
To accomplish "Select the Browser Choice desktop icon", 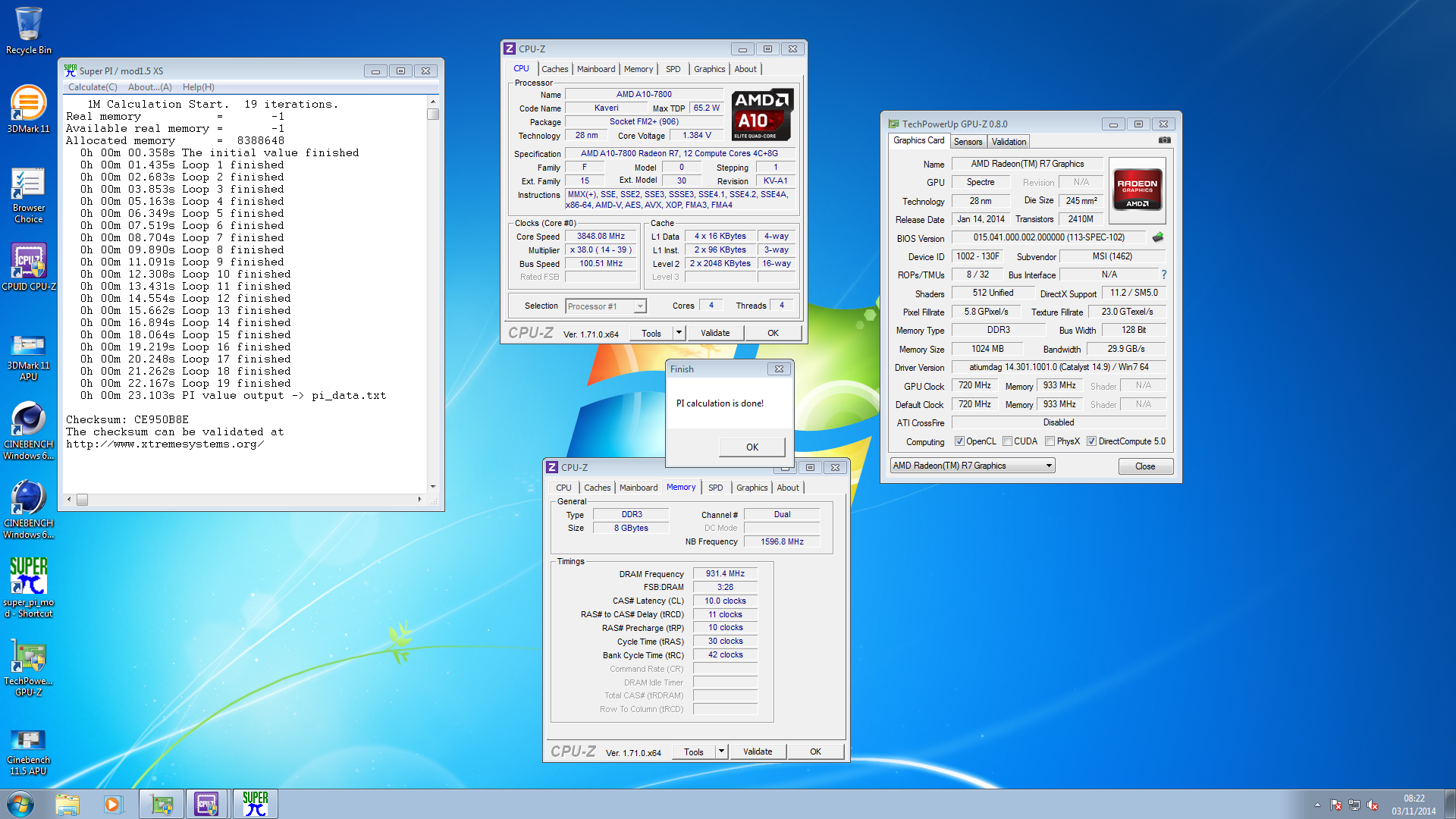I will tap(28, 196).
